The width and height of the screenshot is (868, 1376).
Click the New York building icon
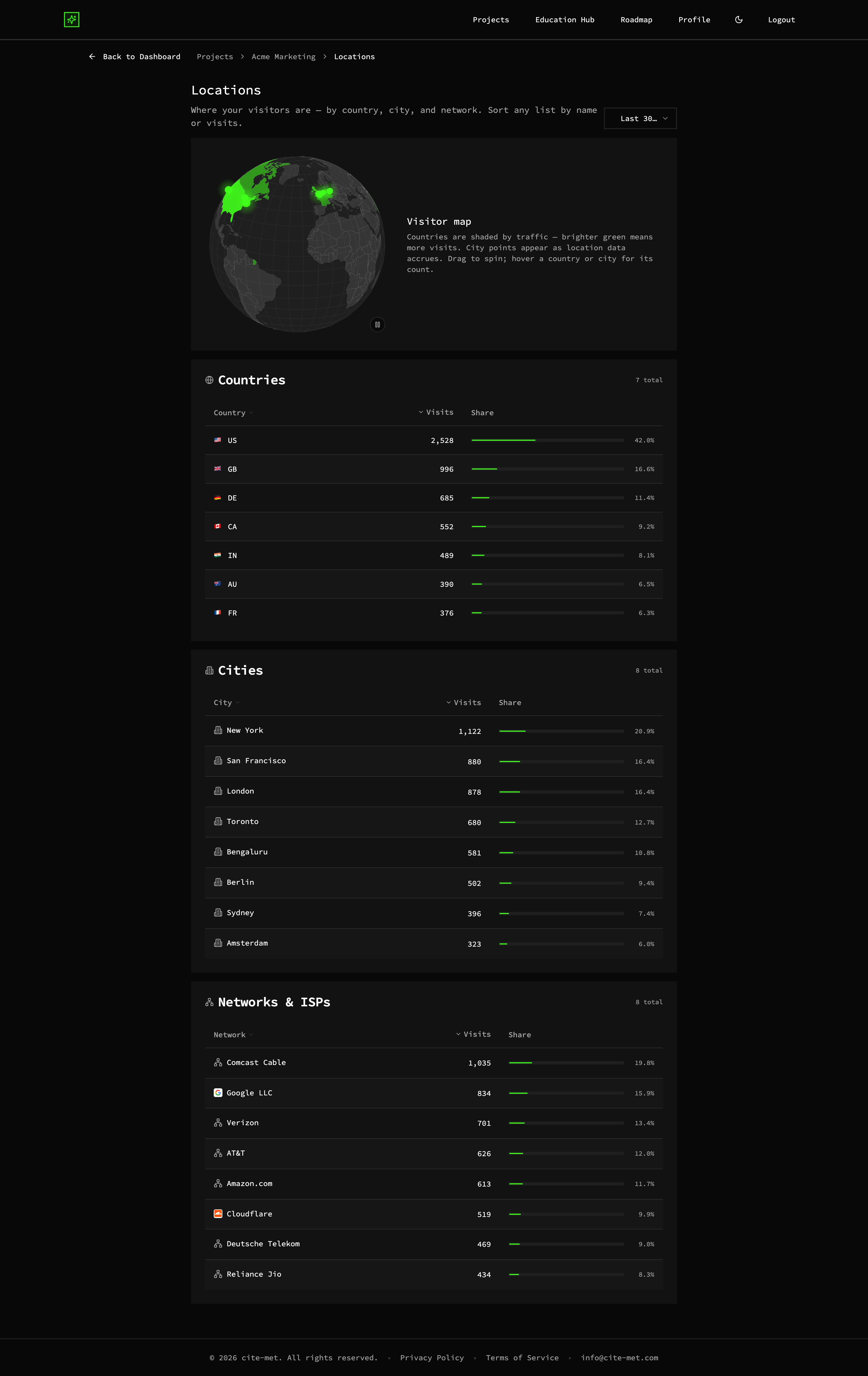click(x=218, y=730)
